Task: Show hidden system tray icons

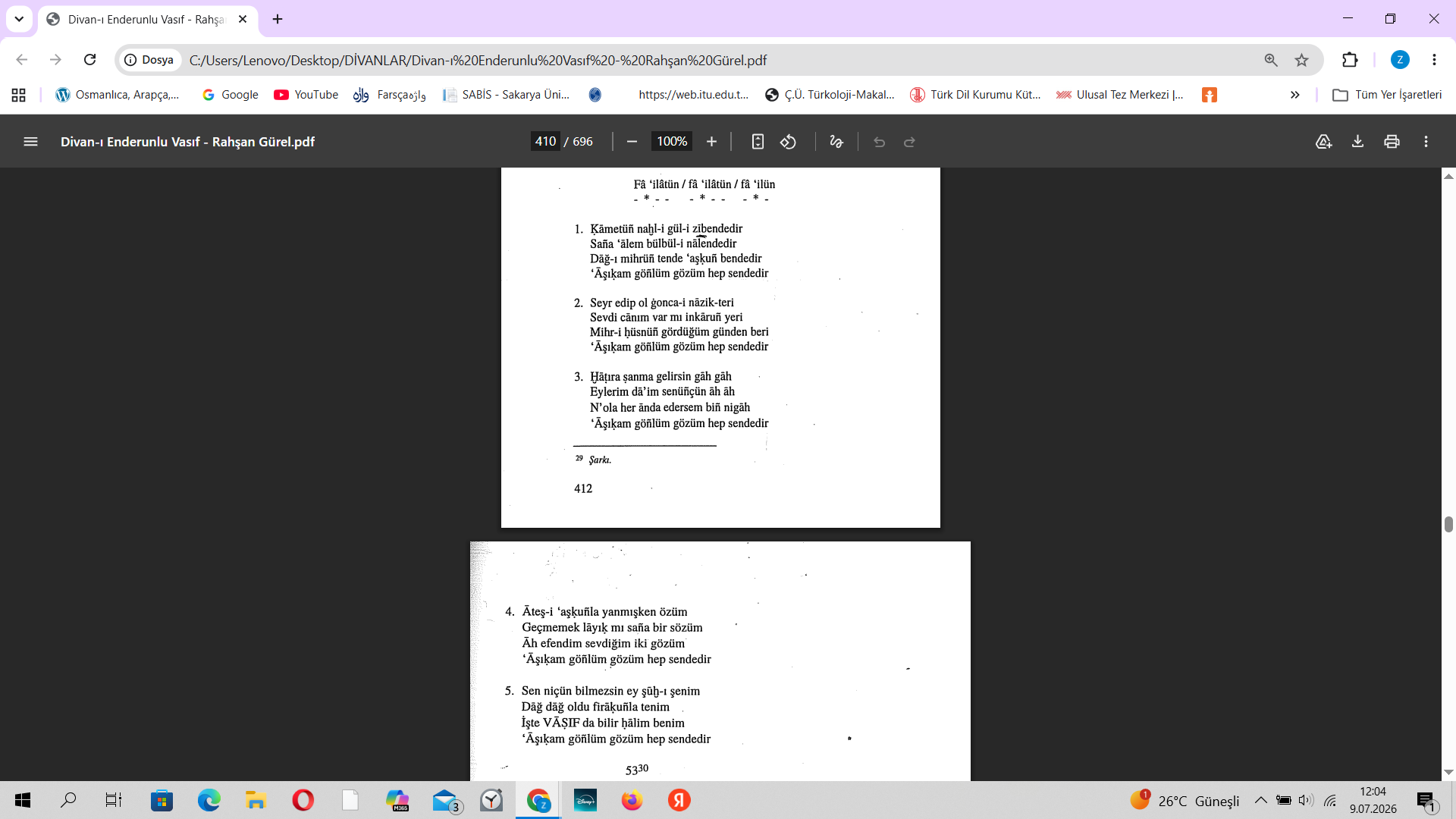Action: point(1260,800)
